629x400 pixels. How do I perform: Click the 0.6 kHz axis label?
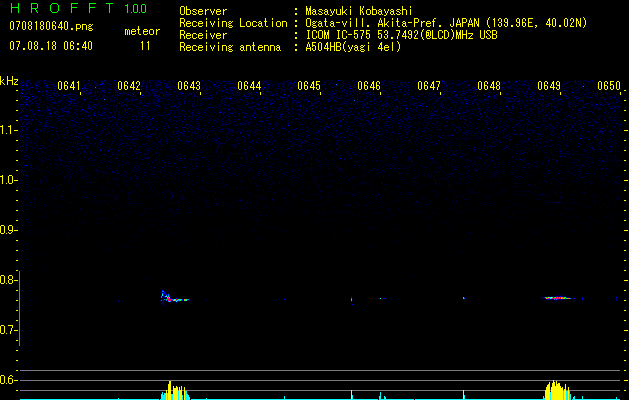point(8,380)
